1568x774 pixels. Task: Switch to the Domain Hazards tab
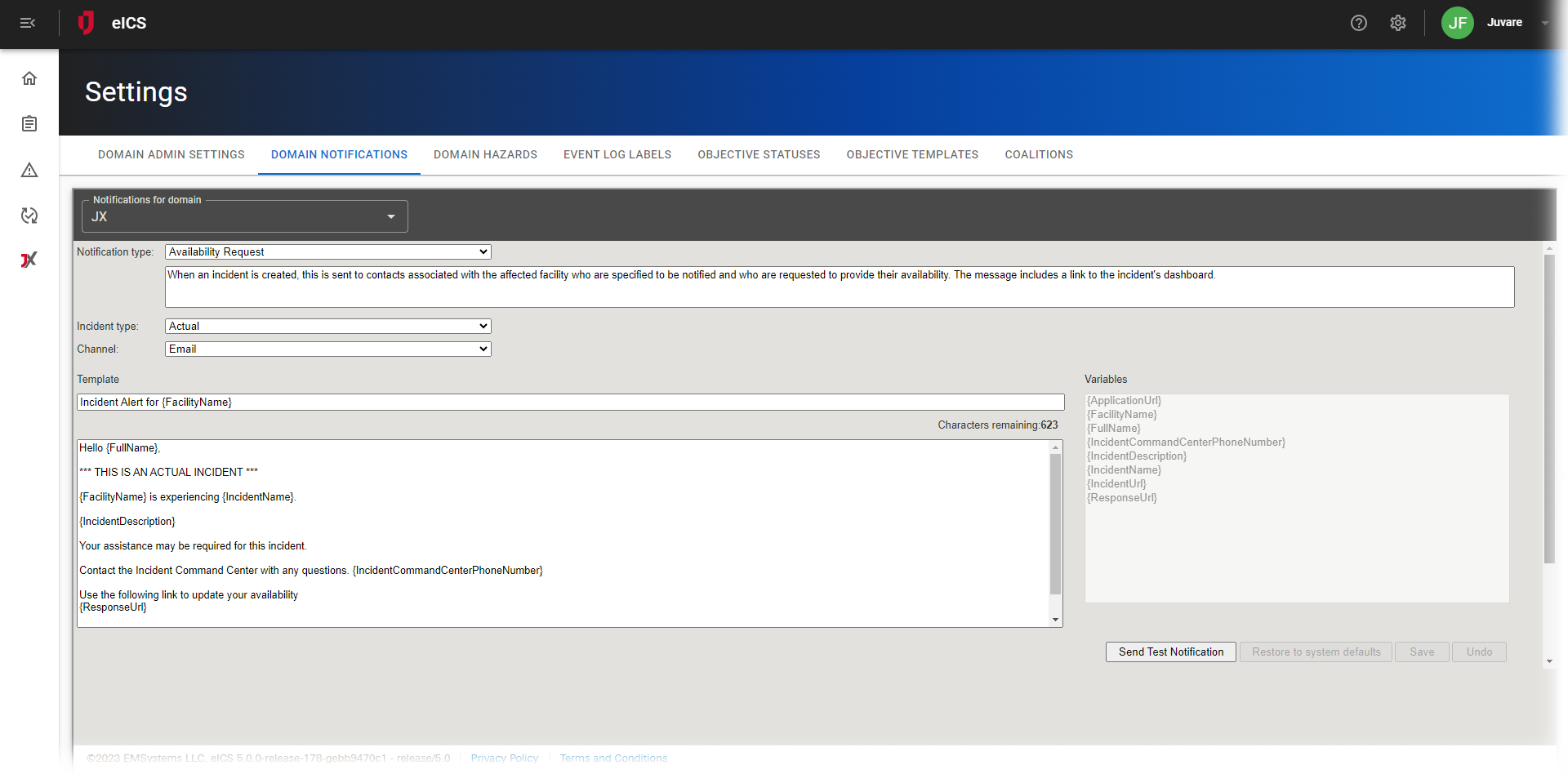point(485,154)
